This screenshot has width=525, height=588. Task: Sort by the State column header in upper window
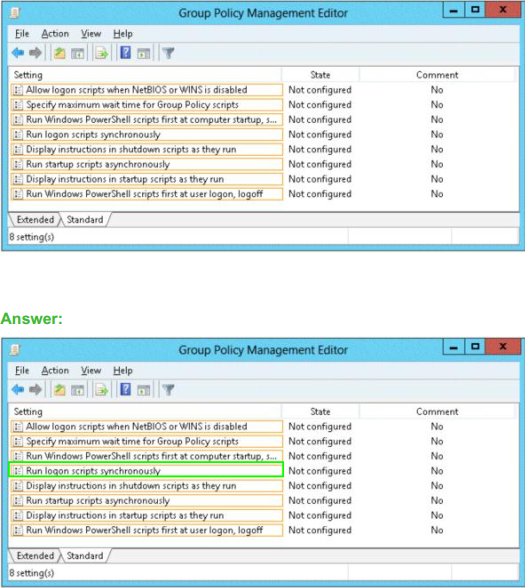point(320,75)
